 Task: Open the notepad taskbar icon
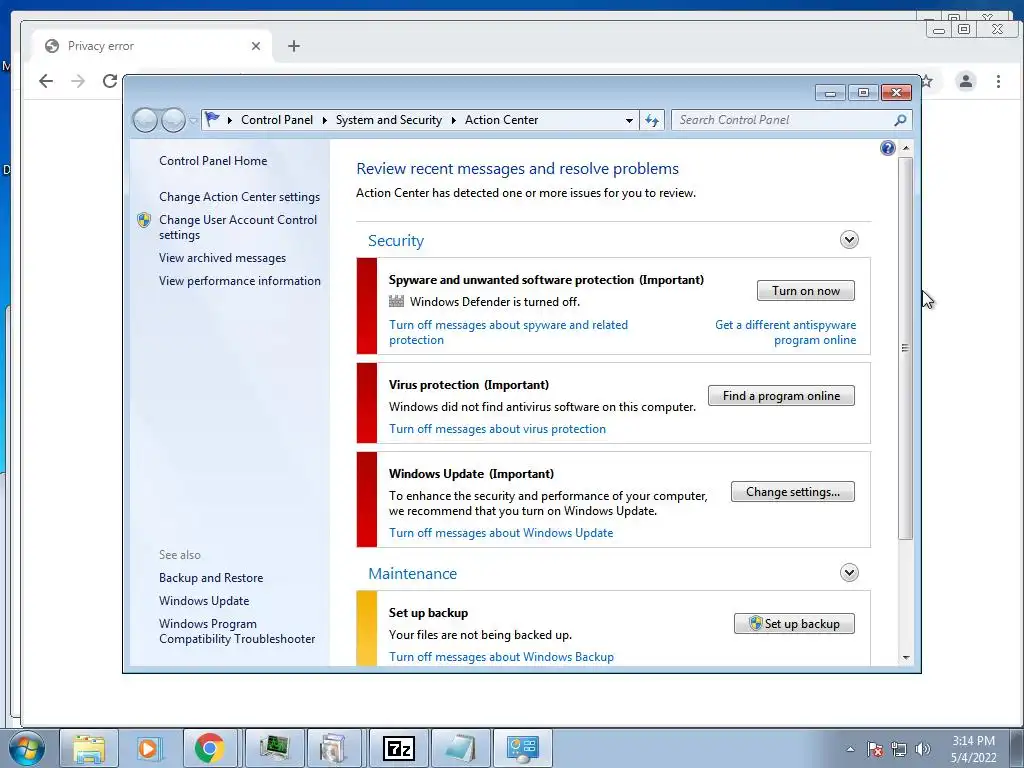(x=460, y=748)
